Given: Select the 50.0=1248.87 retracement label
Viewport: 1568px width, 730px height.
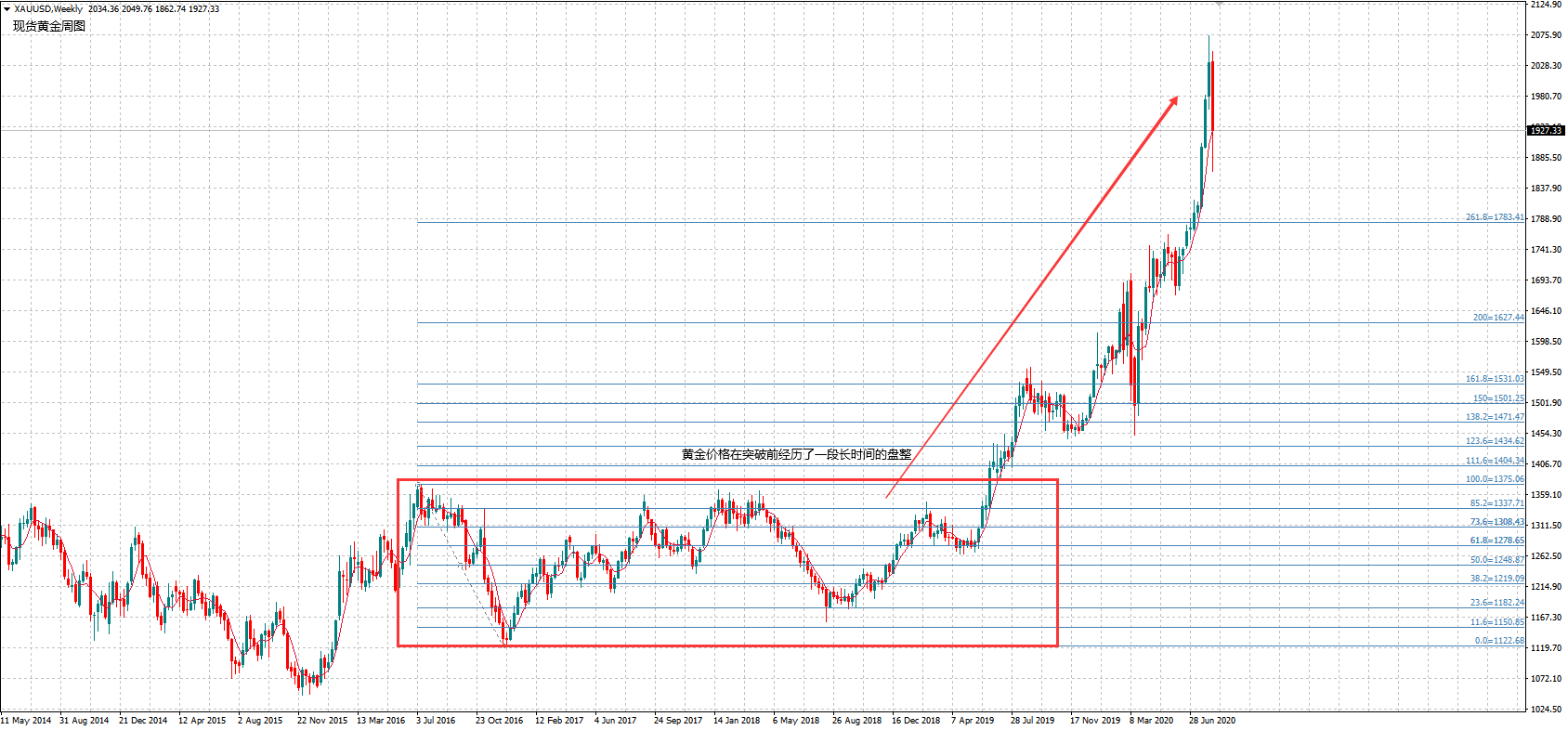Looking at the screenshot, I should [x=1496, y=560].
